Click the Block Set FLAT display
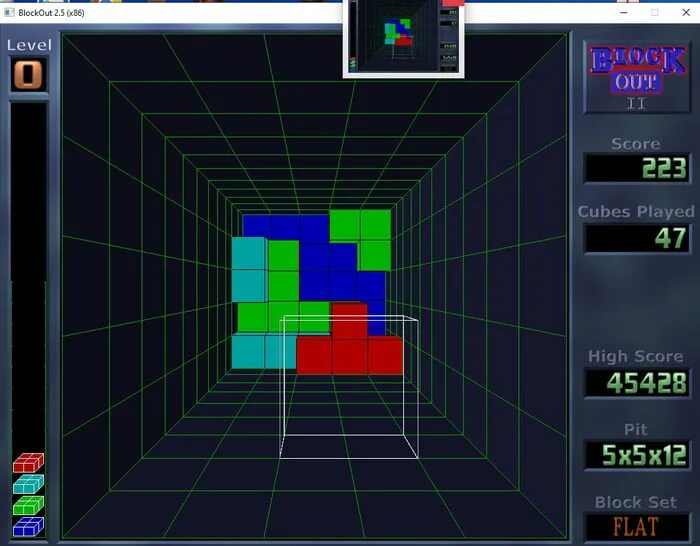The image size is (700, 546). tap(637, 527)
